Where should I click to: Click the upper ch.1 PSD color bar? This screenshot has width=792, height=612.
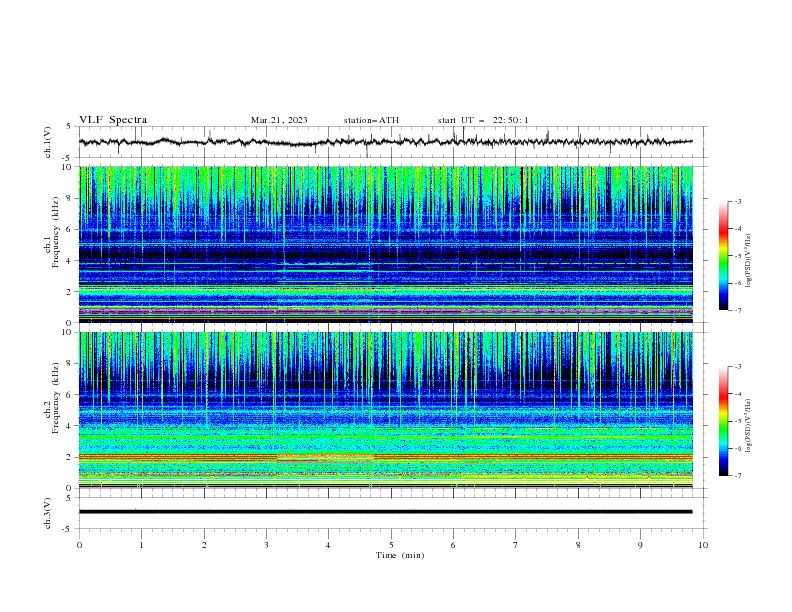[x=723, y=255]
